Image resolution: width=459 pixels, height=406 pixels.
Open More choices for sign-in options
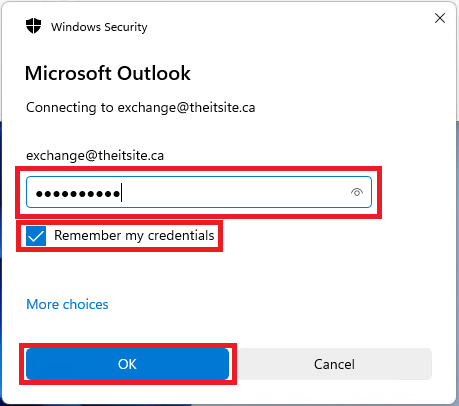[x=67, y=304]
